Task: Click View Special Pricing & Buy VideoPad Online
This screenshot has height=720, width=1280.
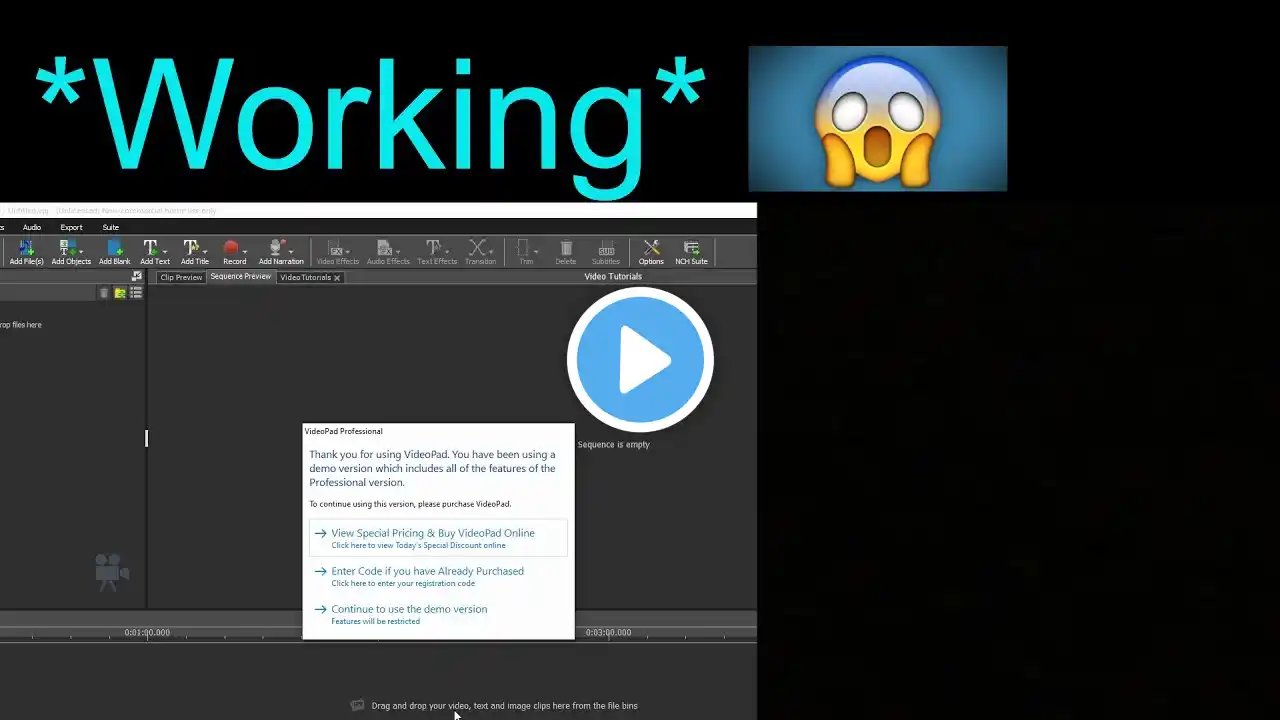Action: [x=438, y=538]
